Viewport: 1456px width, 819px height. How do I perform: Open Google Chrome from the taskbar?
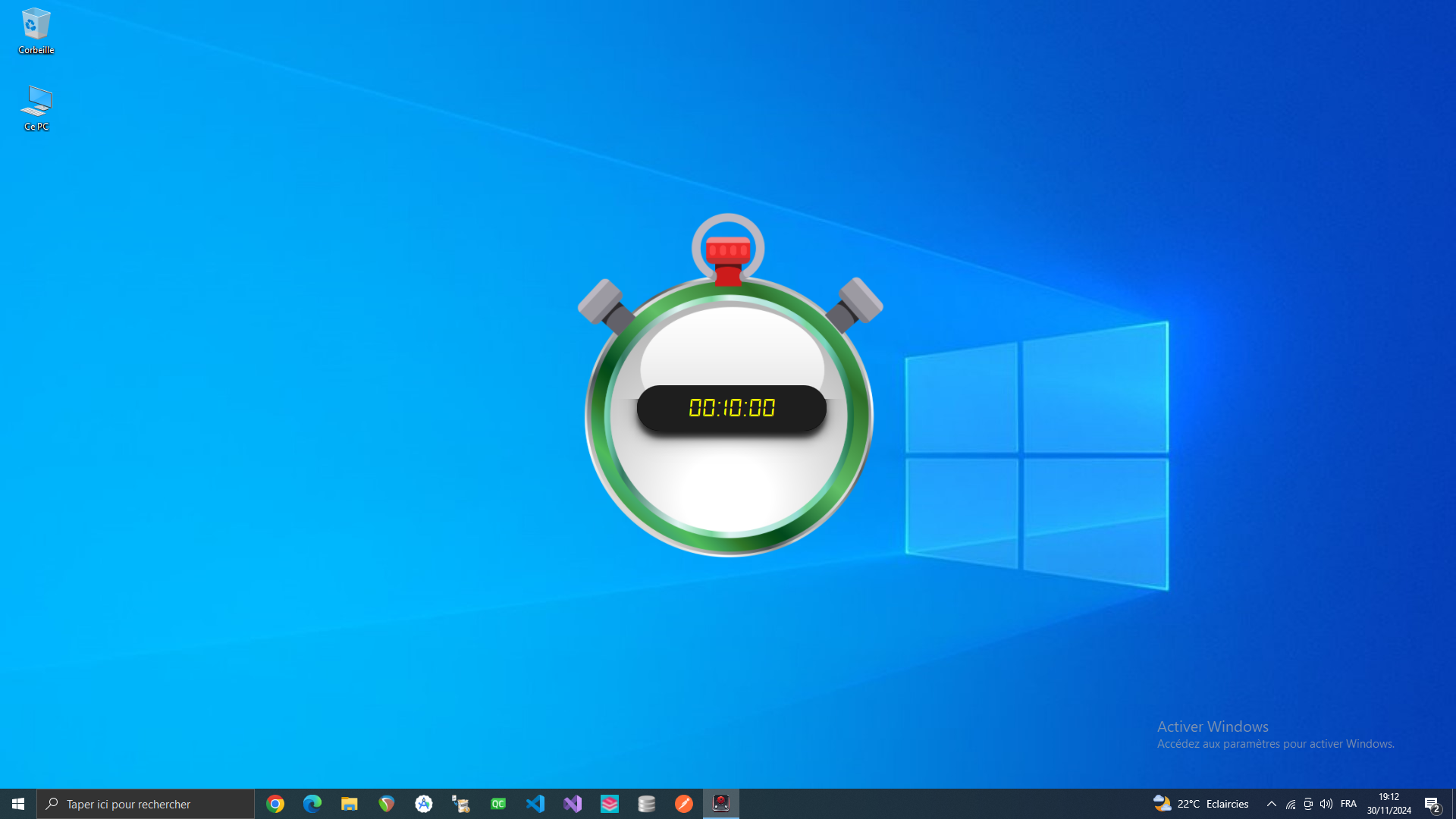[x=275, y=804]
